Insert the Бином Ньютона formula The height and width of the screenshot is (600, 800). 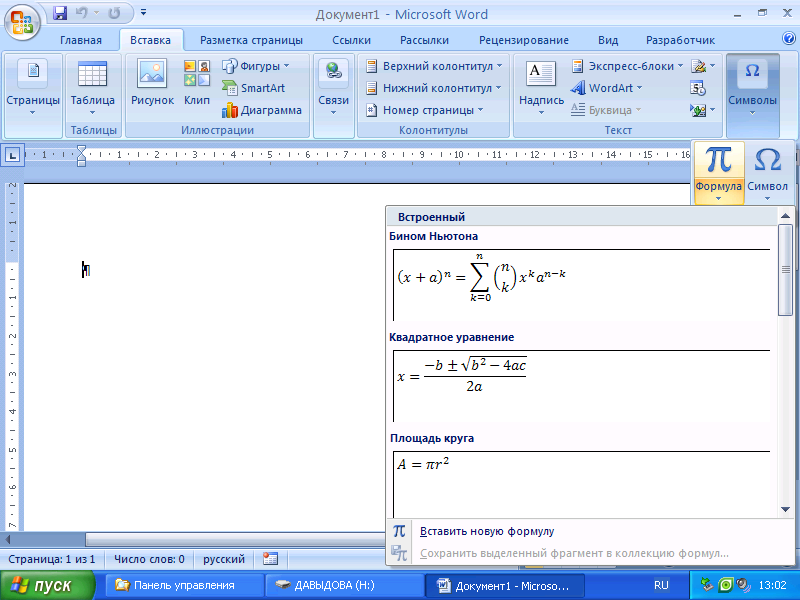[582, 285]
